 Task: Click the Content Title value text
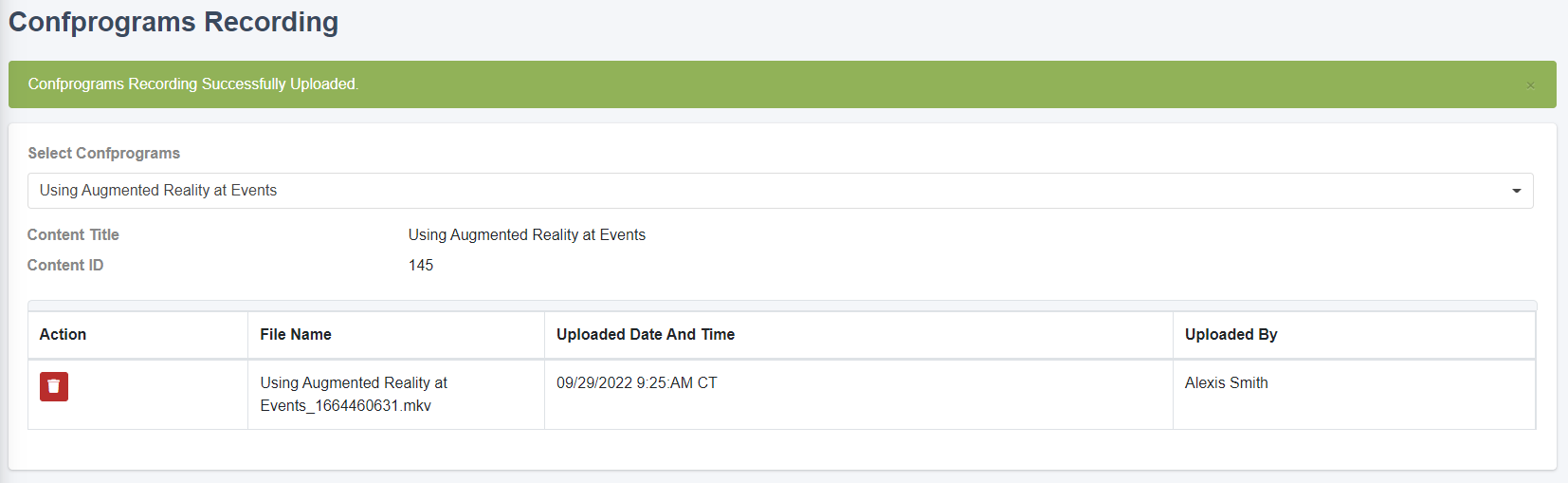click(527, 235)
